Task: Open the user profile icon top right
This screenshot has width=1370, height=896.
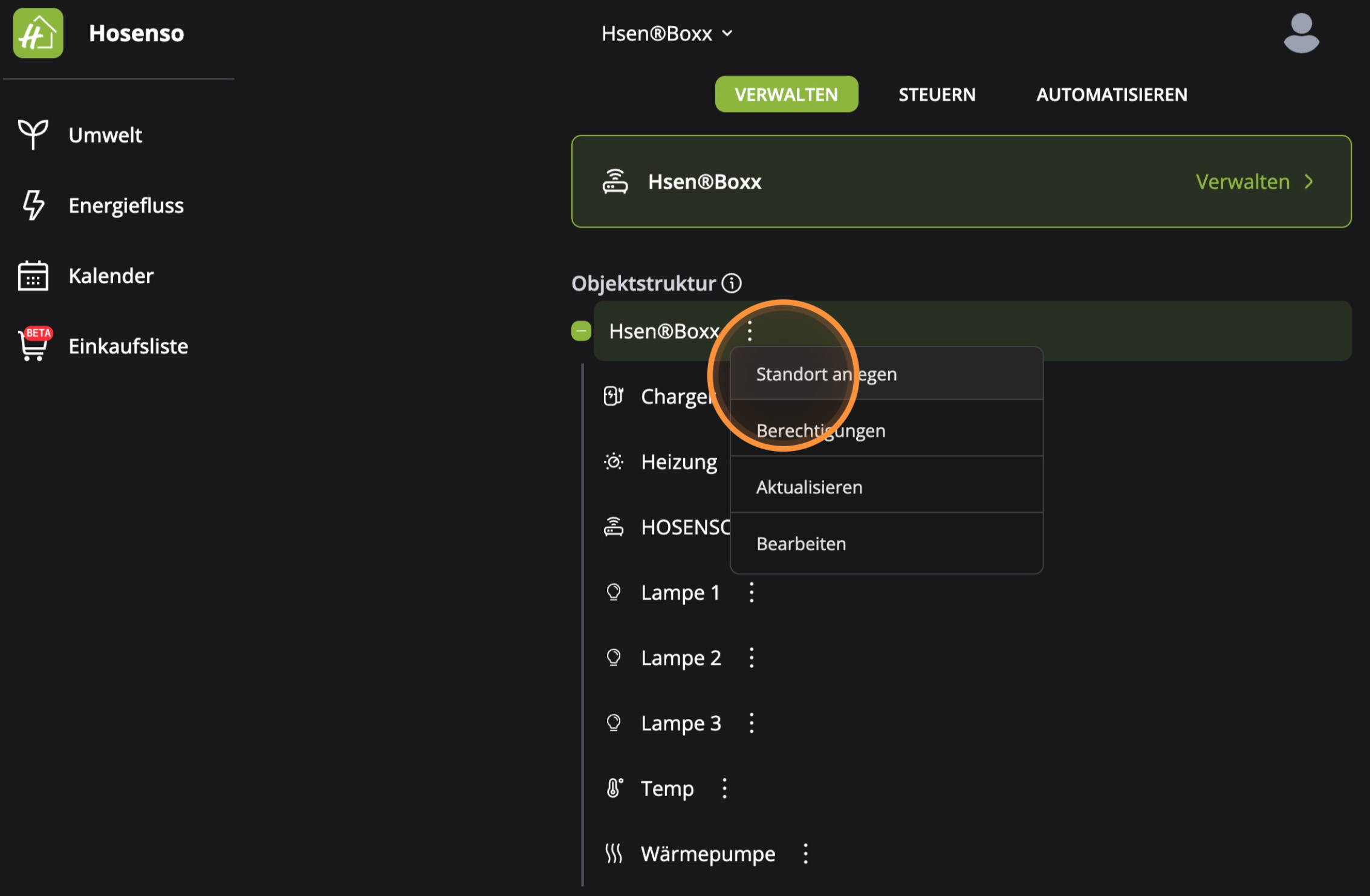Action: pyautogui.click(x=1300, y=33)
